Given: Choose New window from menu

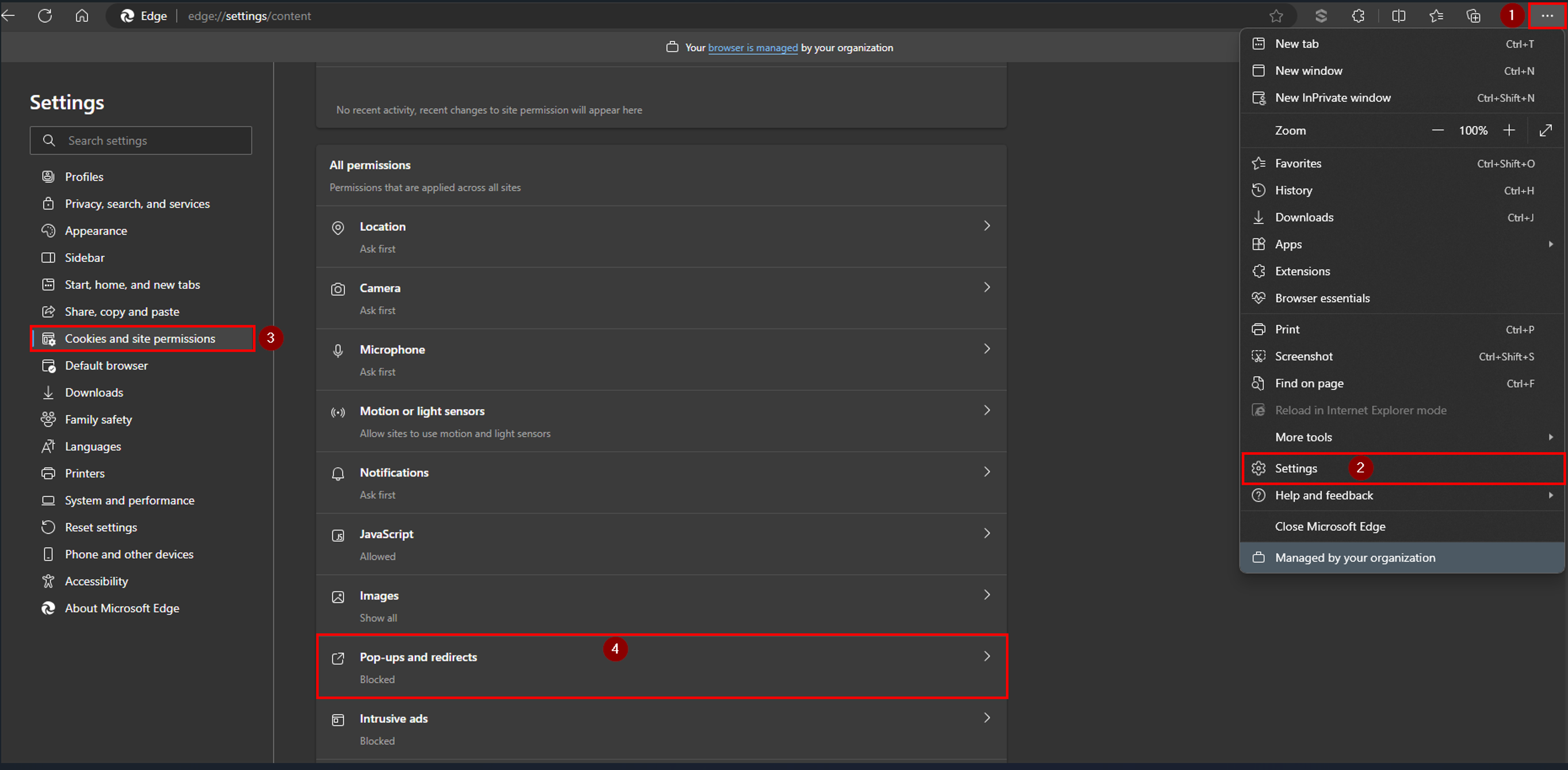Looking at the screenshot, I should [x=1402, y=71].
